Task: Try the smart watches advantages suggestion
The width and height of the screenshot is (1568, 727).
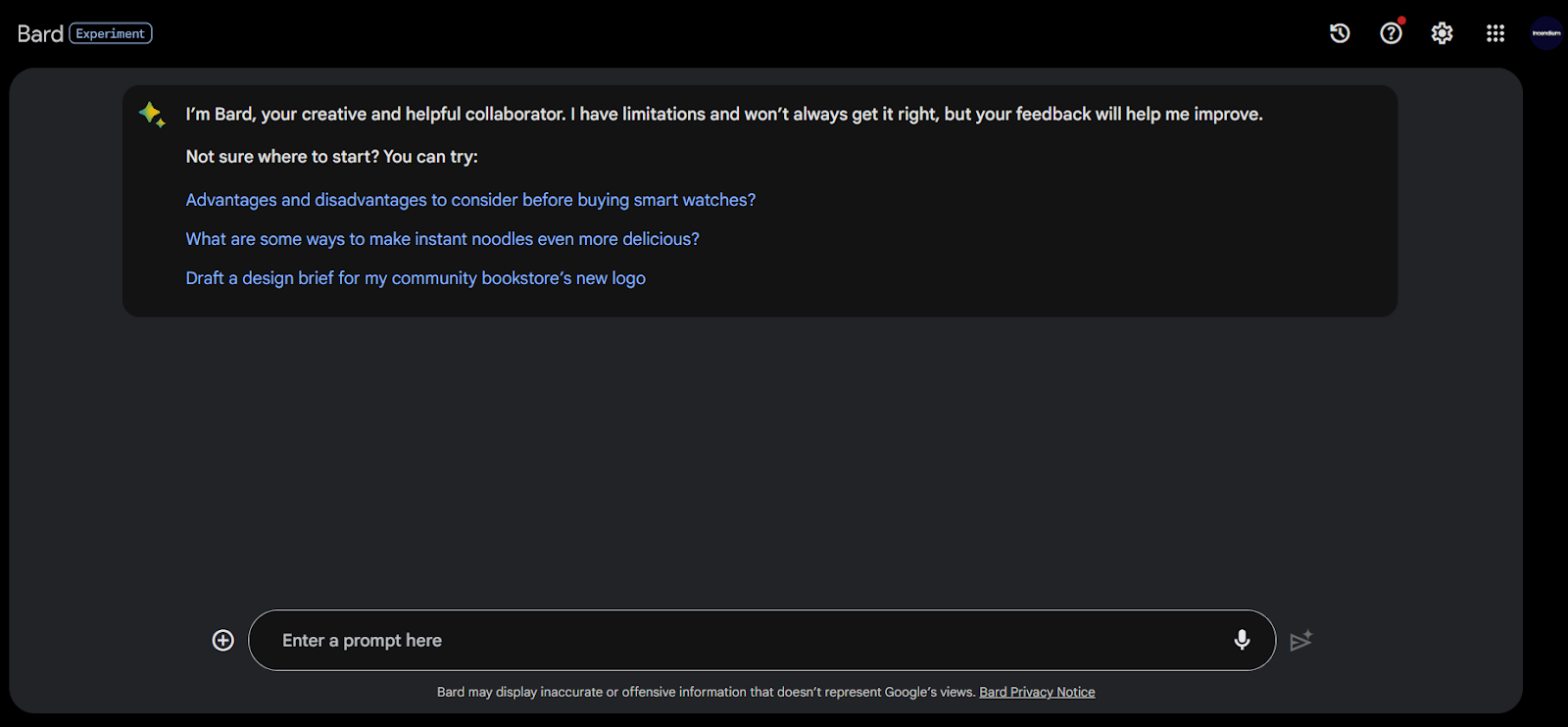Action: 470,200
